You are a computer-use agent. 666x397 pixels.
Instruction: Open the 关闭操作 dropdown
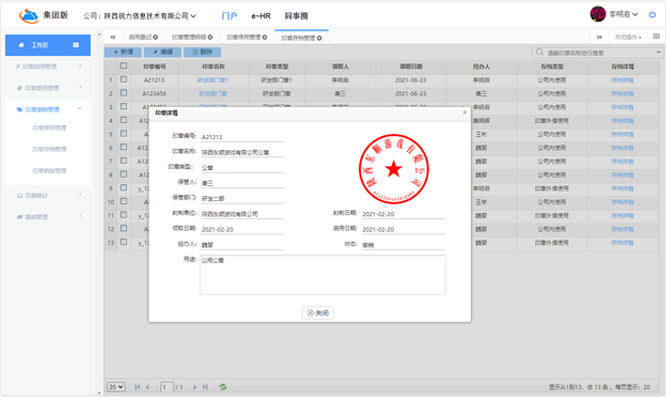click(628, 37)
